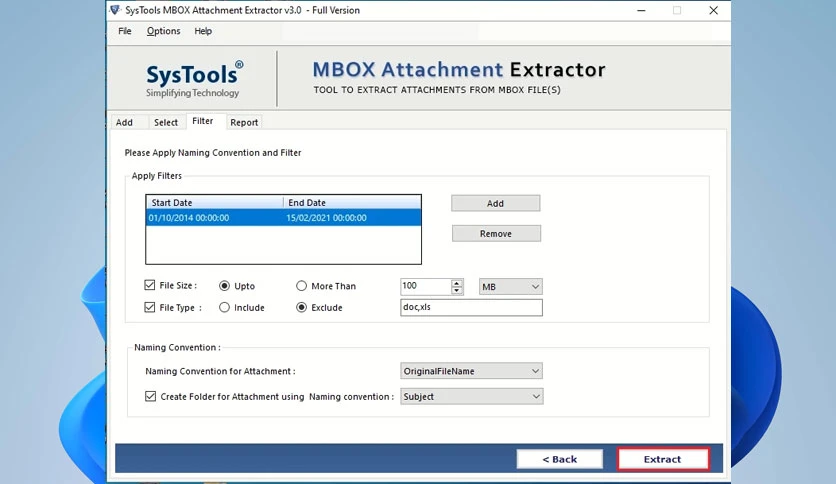This screenshot has width=836, height=484.
Task: Click the Back button
Action: pos(560,459)
